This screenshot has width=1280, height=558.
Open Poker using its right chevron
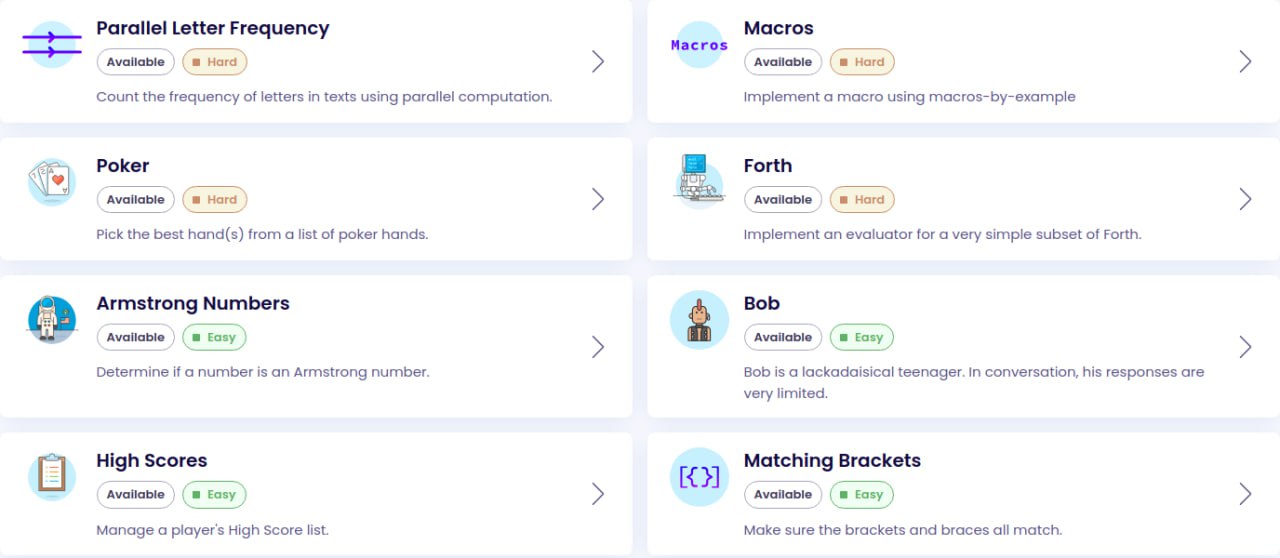click(598, 199)
